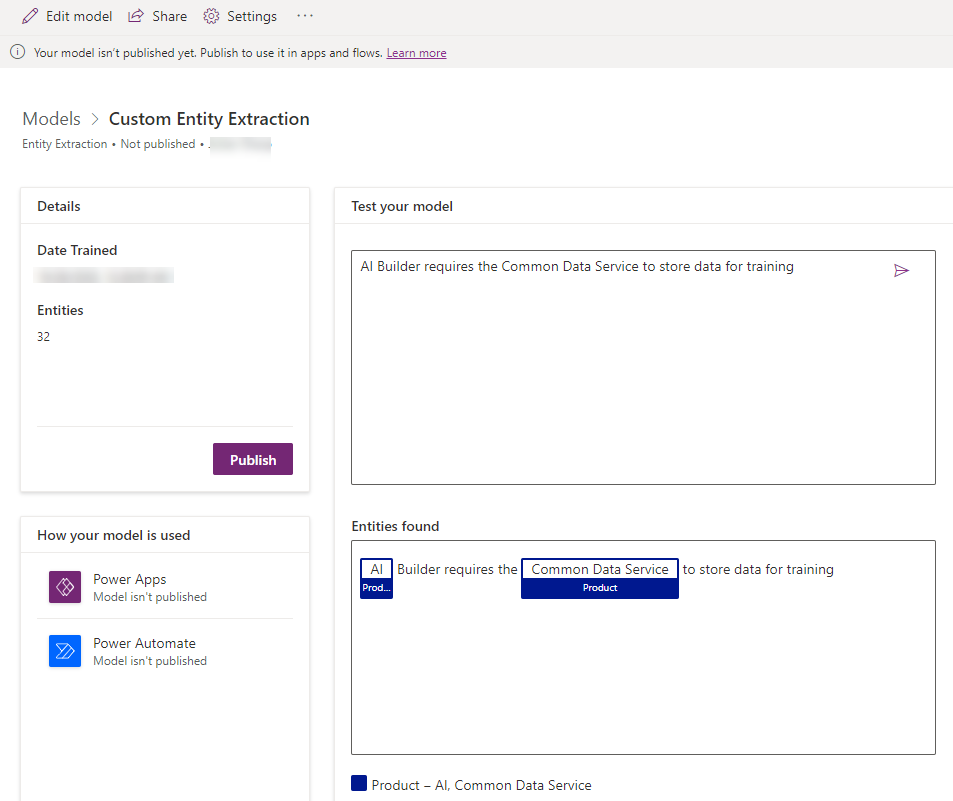
Task: Select the Common Data Service entity tag
Action: pos(600,578)
